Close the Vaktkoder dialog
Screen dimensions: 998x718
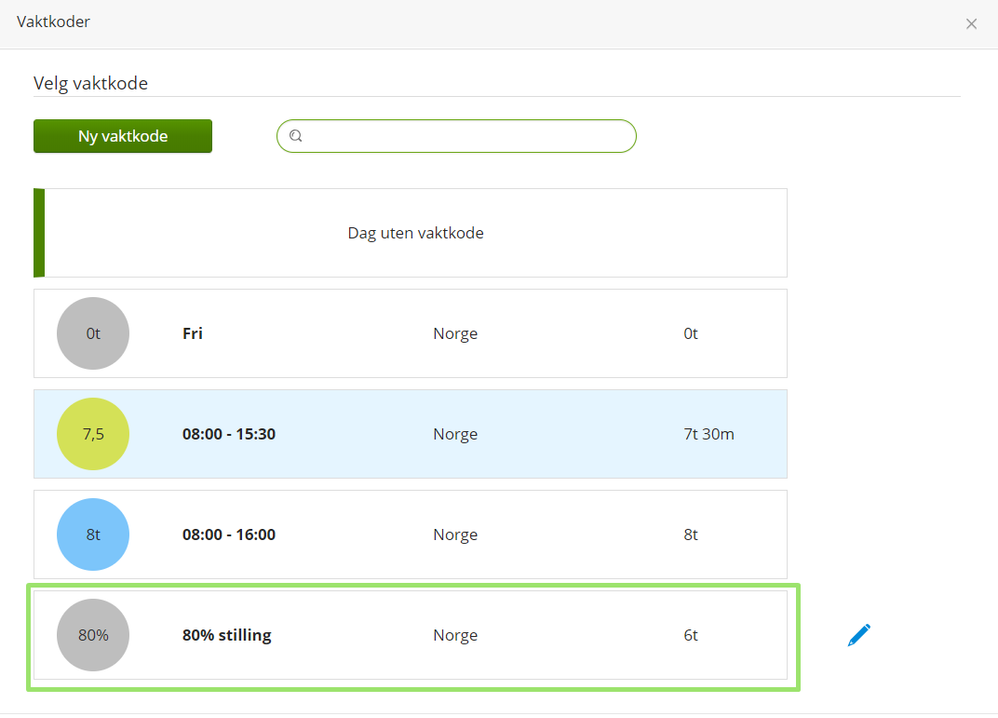(x=971, y=24)
